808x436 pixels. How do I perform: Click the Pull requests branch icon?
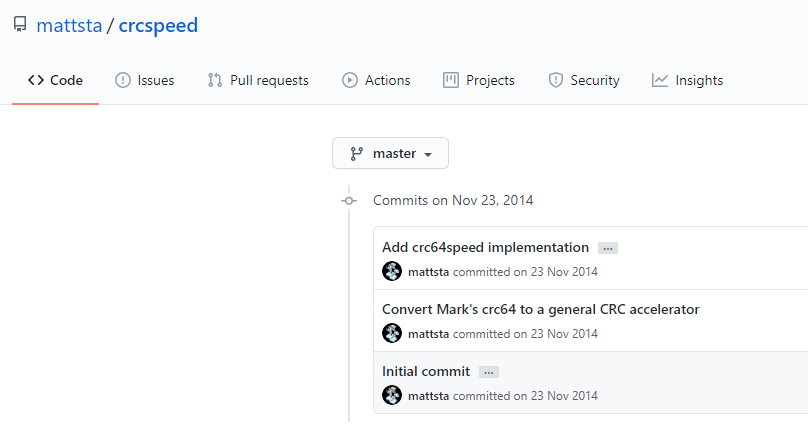tap(215, 80)
